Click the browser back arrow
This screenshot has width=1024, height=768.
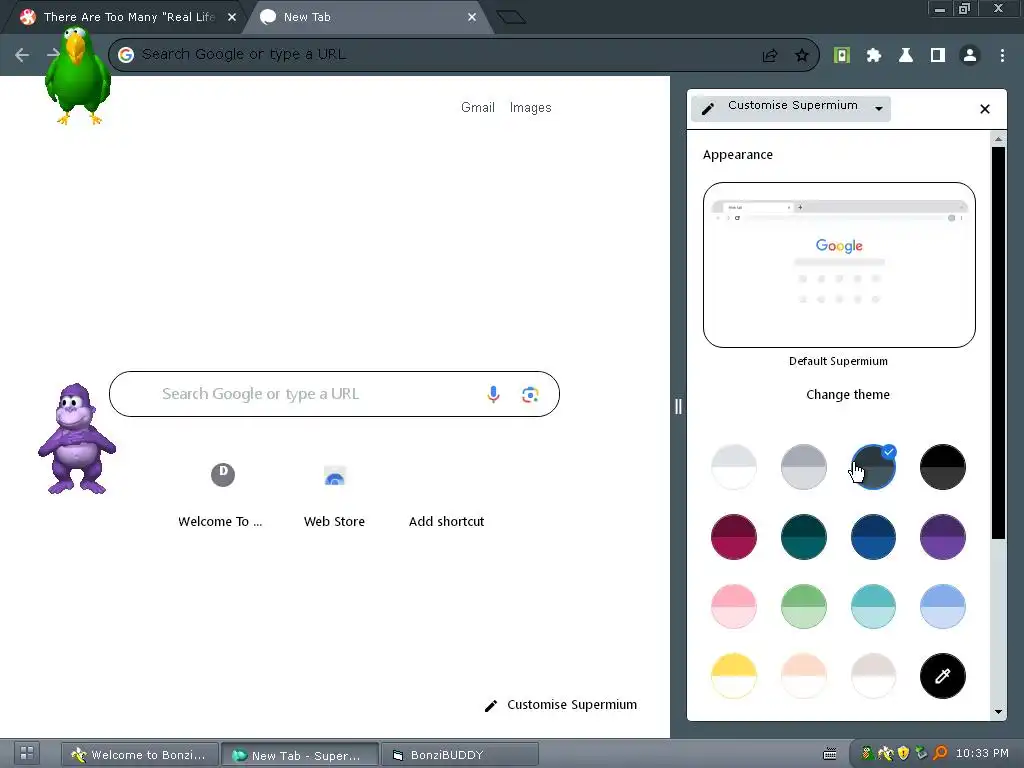click(x=22, y=55)
